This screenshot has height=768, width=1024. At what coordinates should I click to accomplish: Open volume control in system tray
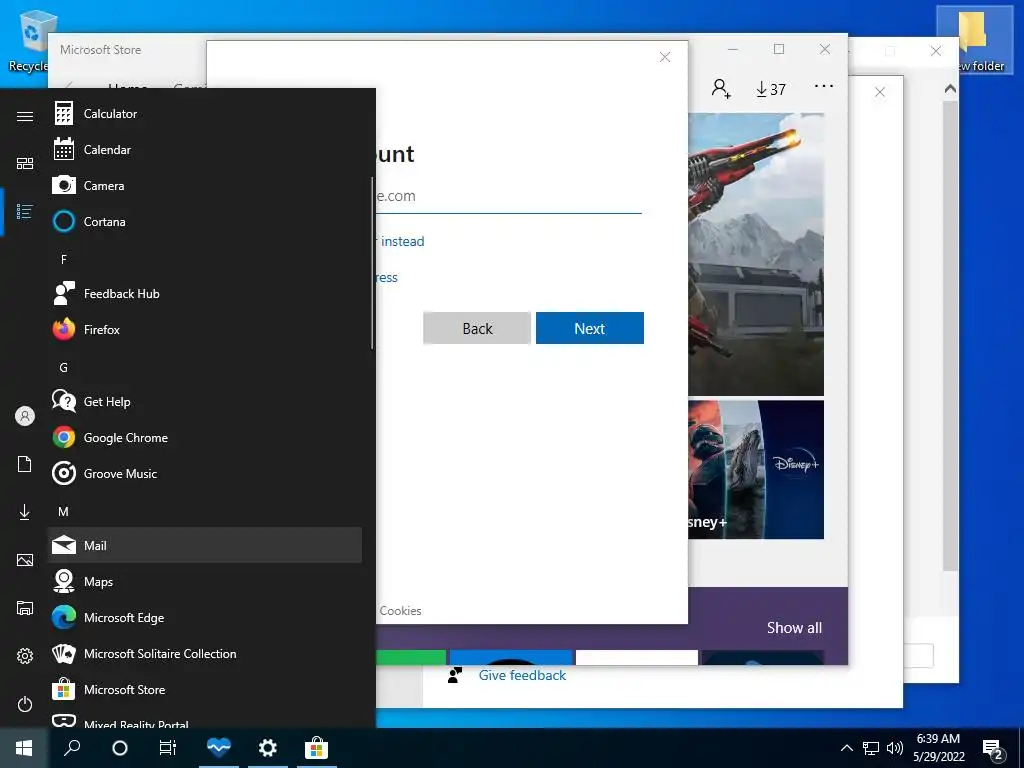895,748
